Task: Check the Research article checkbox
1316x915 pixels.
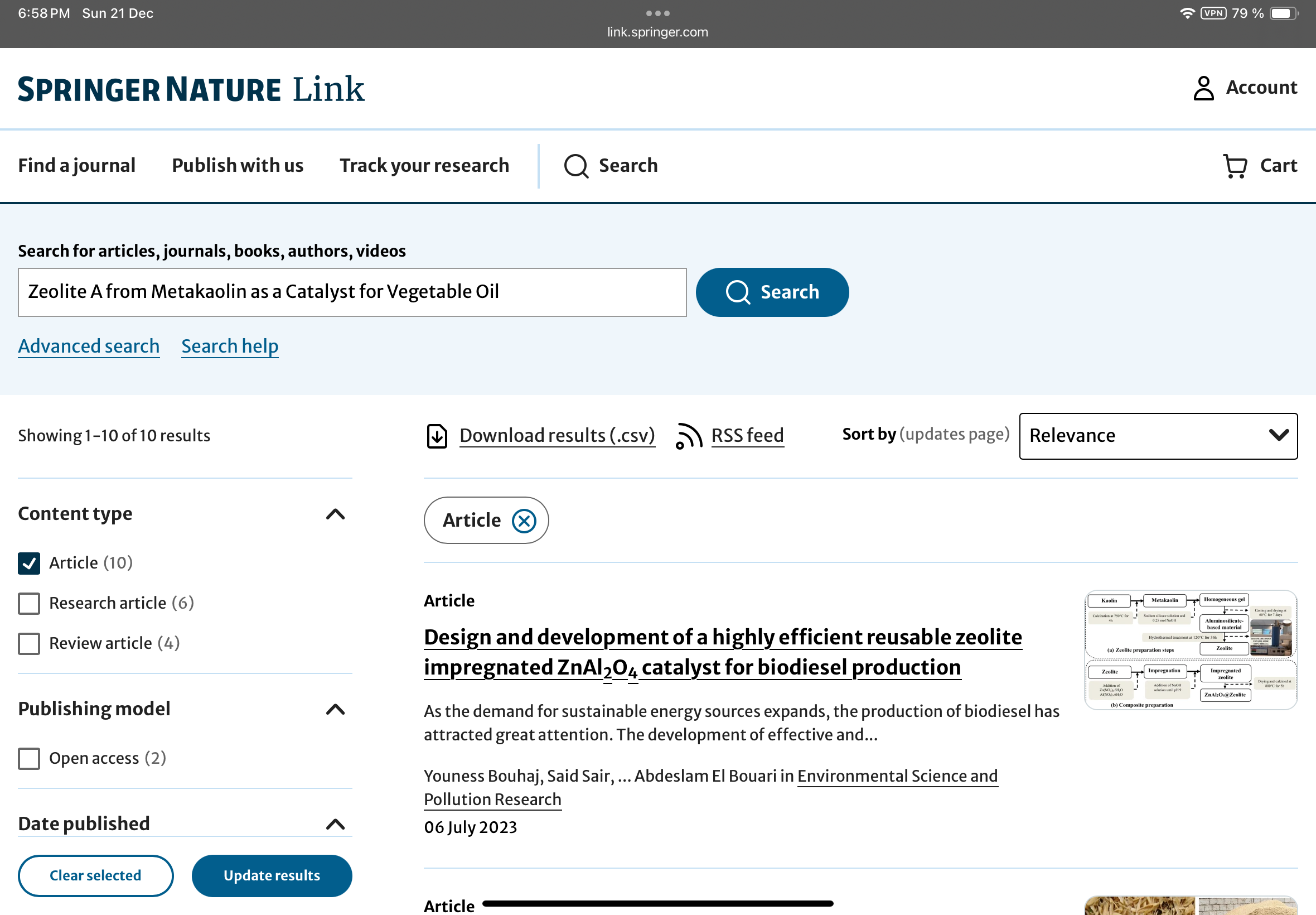Action: click(28, 603)
